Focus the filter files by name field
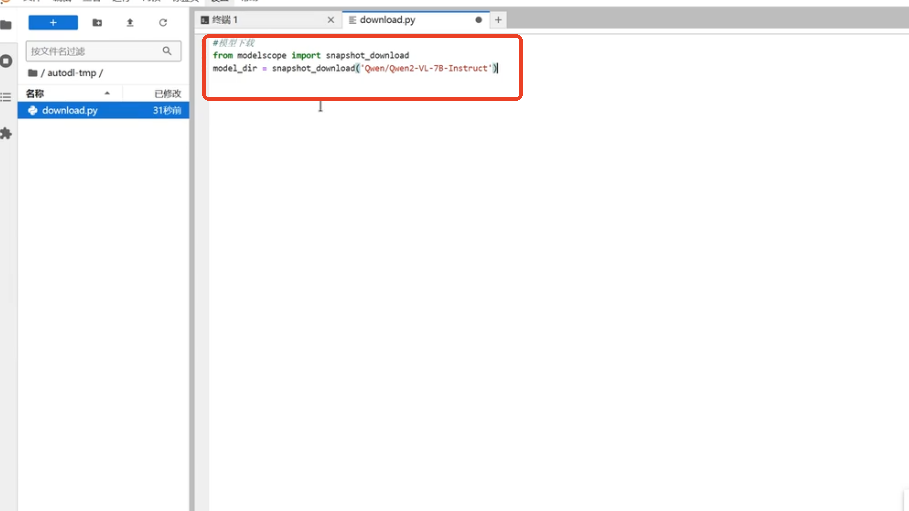 coord(103,51)
